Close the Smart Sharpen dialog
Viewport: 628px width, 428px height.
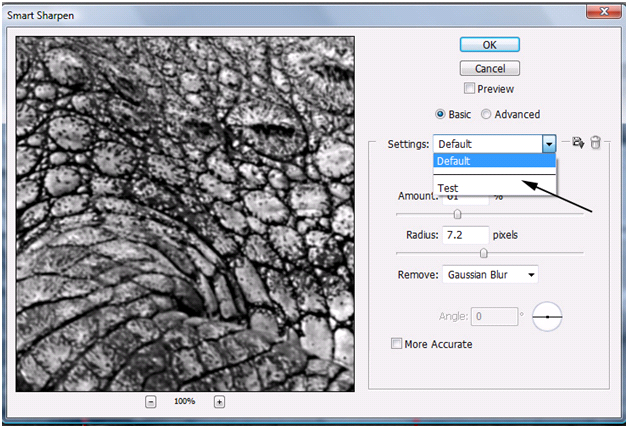pyautogui.click(x=604, y=12)
